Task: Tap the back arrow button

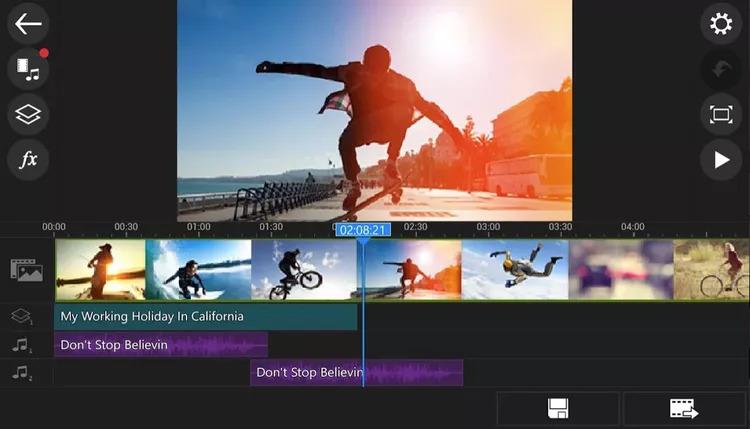Action: (x=28, y=23)
